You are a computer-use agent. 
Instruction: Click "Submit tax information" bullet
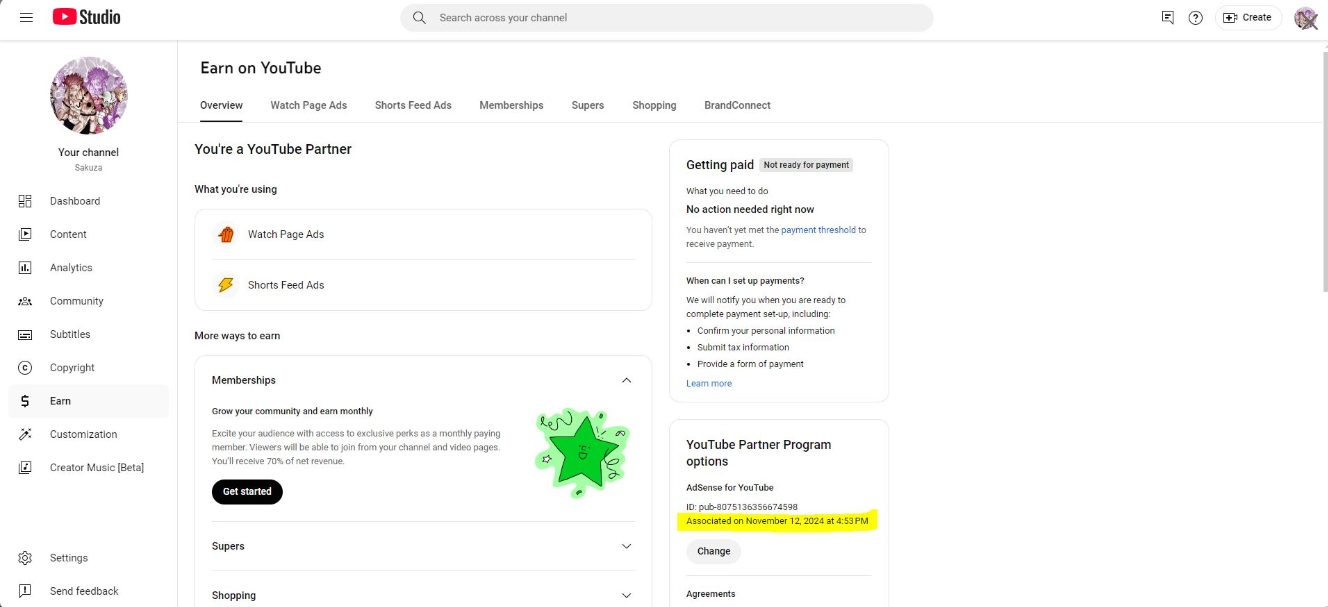coord(743,347)
